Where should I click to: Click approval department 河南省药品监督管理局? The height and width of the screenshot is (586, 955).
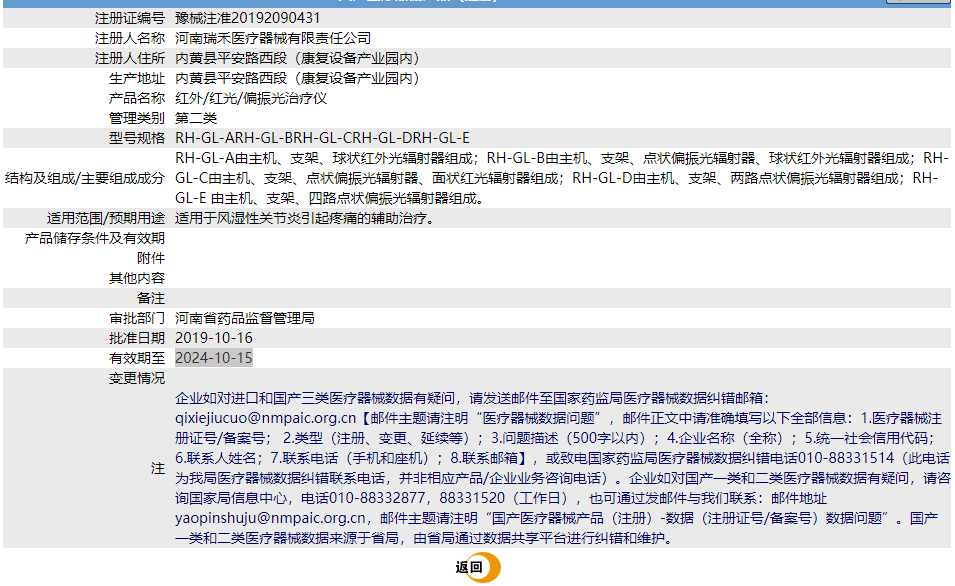point(245,318)
